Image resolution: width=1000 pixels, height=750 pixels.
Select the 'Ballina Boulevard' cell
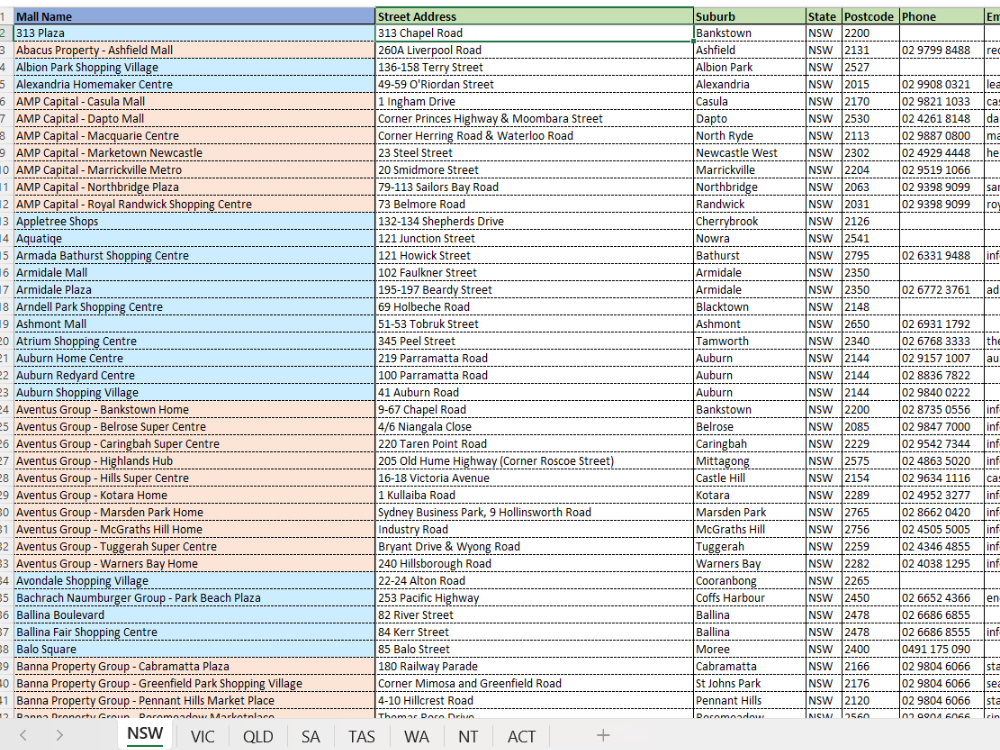[195, 615]
